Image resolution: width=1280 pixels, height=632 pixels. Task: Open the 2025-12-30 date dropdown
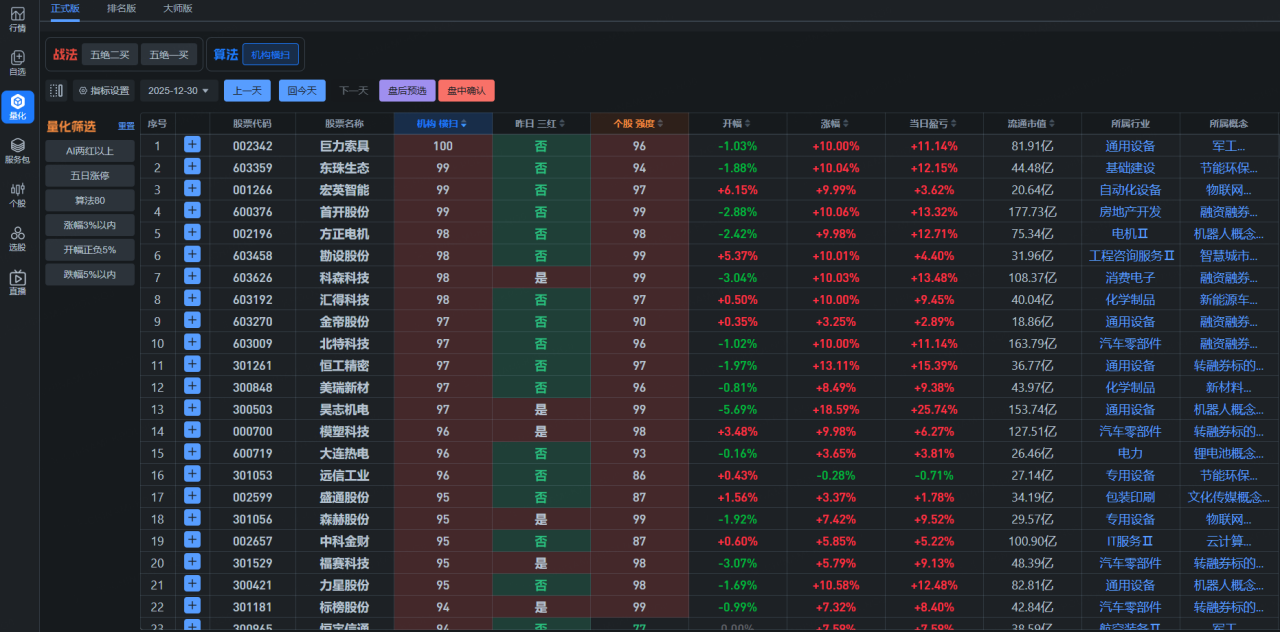179,91
